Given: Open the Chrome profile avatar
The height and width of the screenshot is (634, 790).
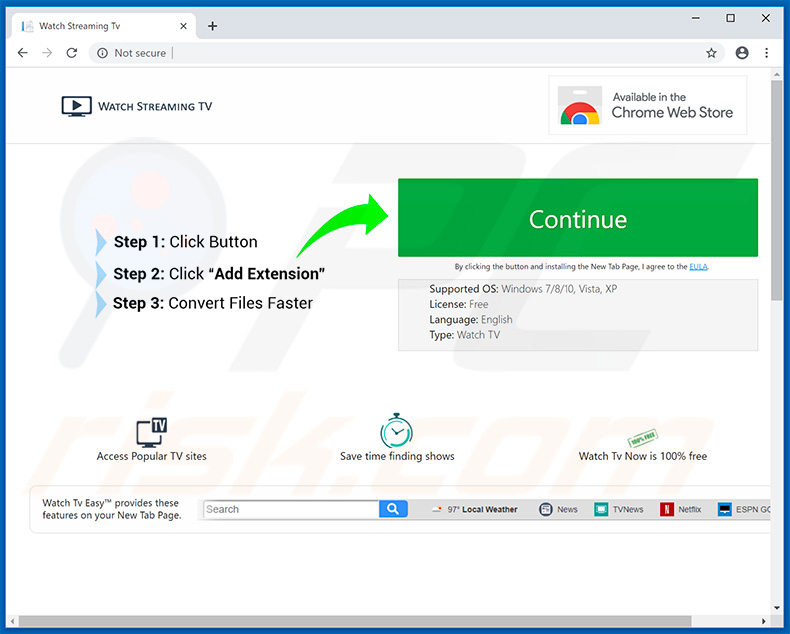Looking at the screenshot, I should pyautogui.click(x=742, y=53).
